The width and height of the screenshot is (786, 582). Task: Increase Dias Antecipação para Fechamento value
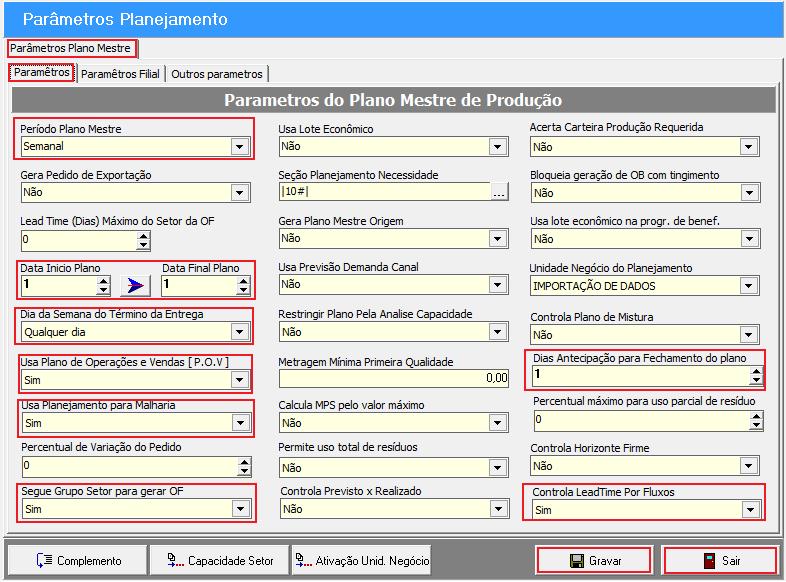click(x=756, y=371)
